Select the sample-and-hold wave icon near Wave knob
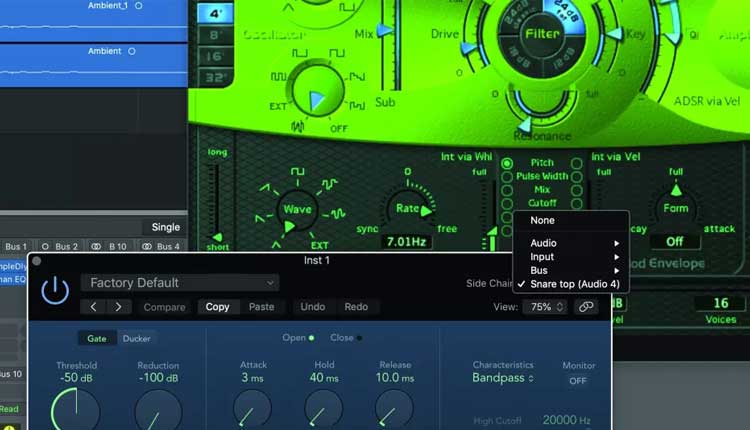This screenshot has width=750, height=430. pos(329,184)
